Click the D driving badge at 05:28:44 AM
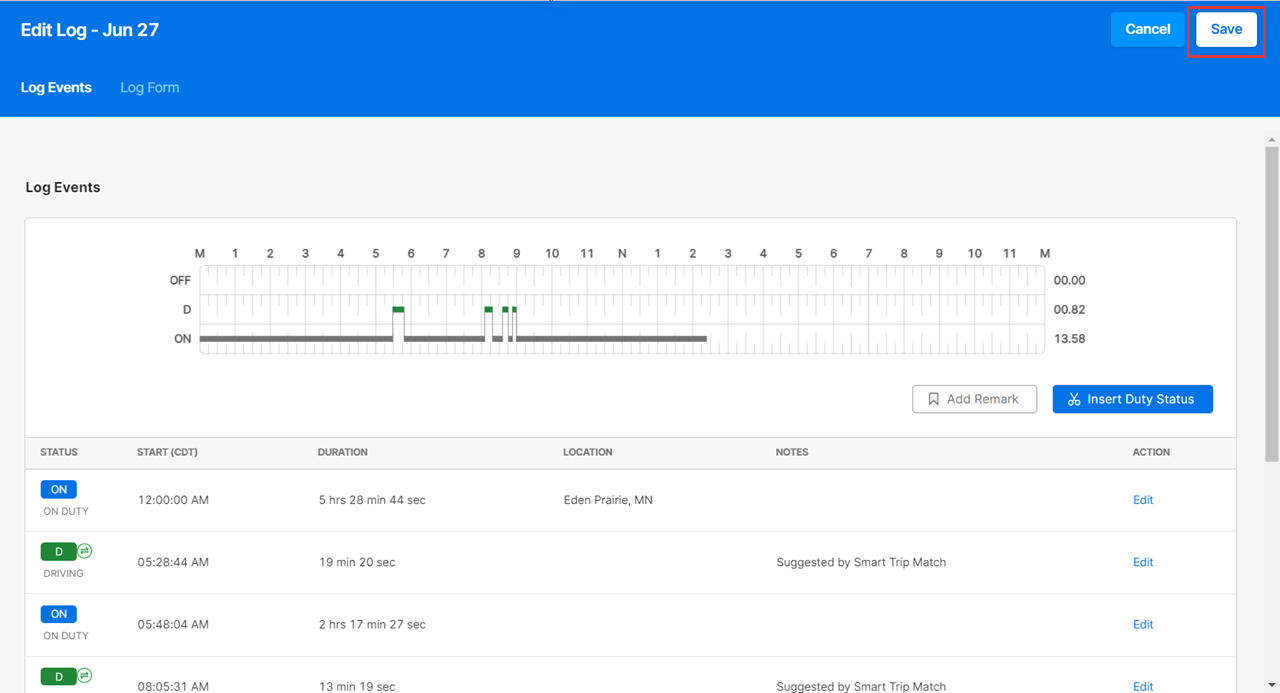This screenshot has height=693, width=1280. tap(59, 551)
